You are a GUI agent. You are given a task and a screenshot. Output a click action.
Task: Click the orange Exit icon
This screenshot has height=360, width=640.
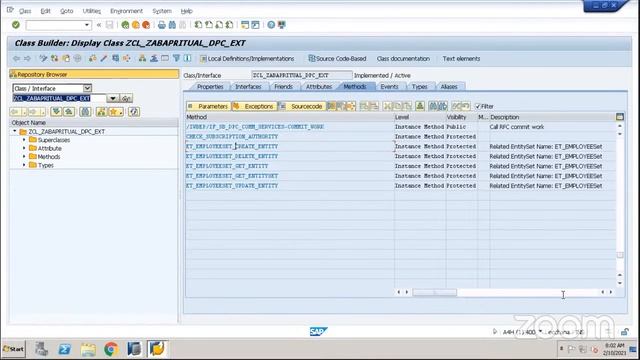click(136, 25)
